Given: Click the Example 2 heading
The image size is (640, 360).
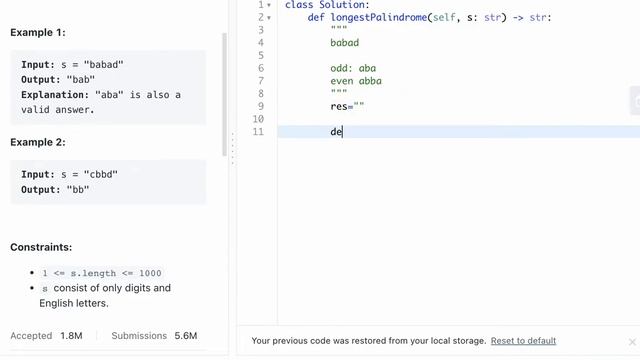Looking at the screenshot, I should [x=38, y=142].
